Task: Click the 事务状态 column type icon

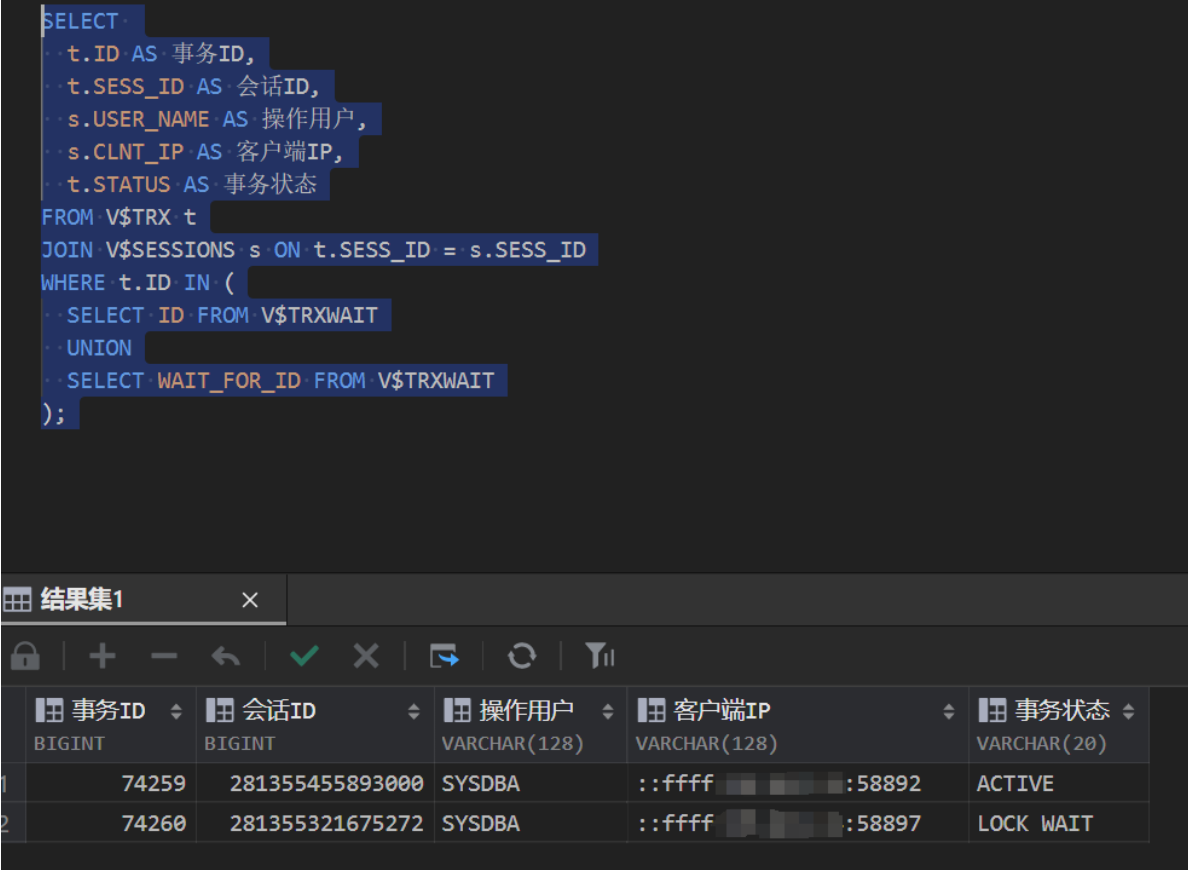Action: pos(992,710)
